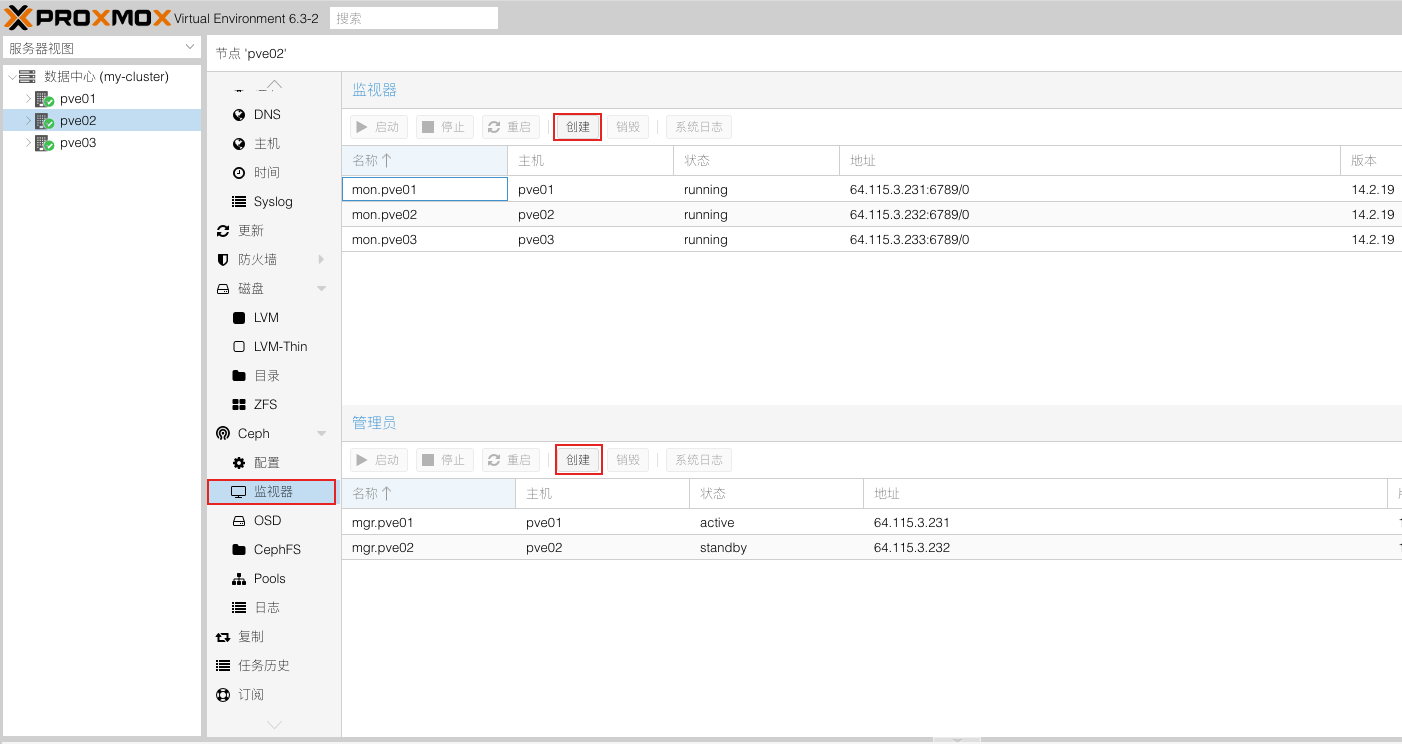Click 停止 in the manager toolbar
Viewport: 1402px width, 744px height.
point(445,460)
